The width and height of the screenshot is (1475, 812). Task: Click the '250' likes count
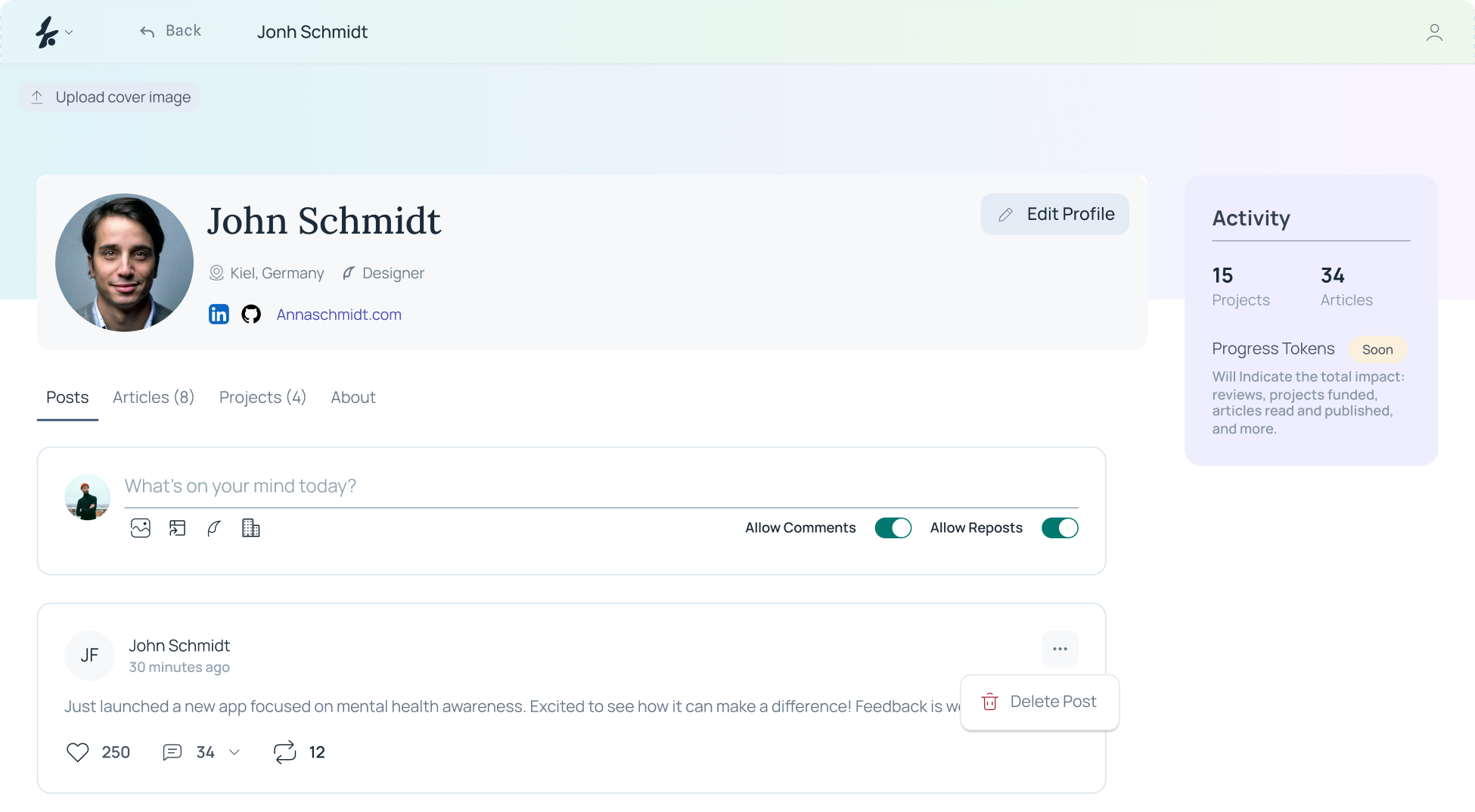click(x=116, y=752)
